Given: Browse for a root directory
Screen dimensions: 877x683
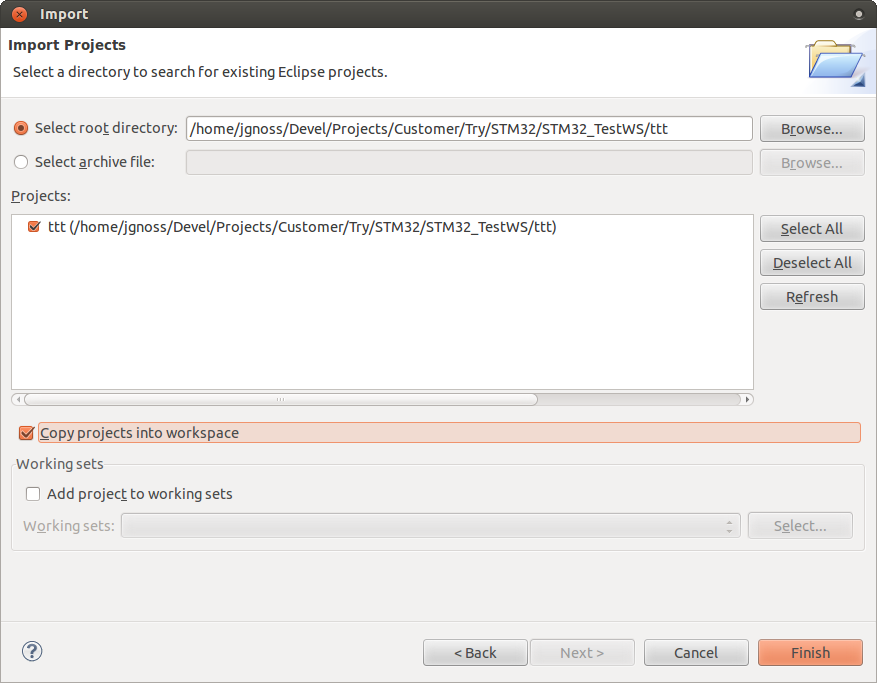Looking at the screenshot, I should pyautogui.click(x=812, y=129).
